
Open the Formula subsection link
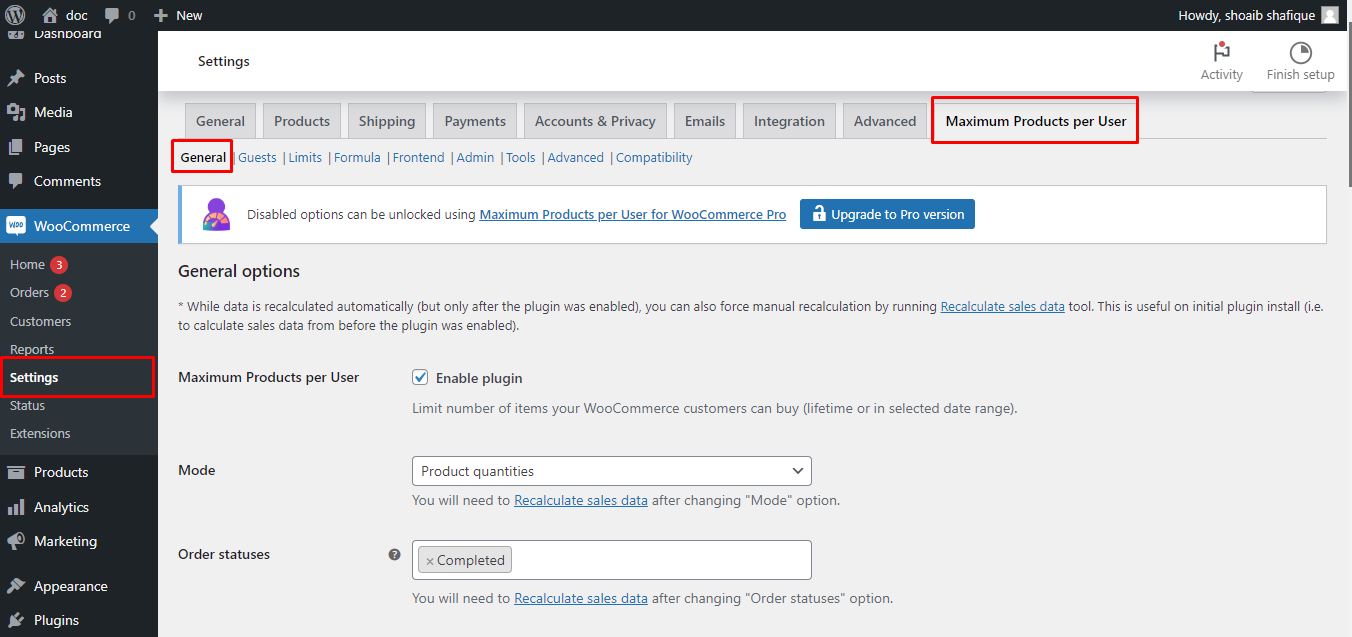(357, 157)
